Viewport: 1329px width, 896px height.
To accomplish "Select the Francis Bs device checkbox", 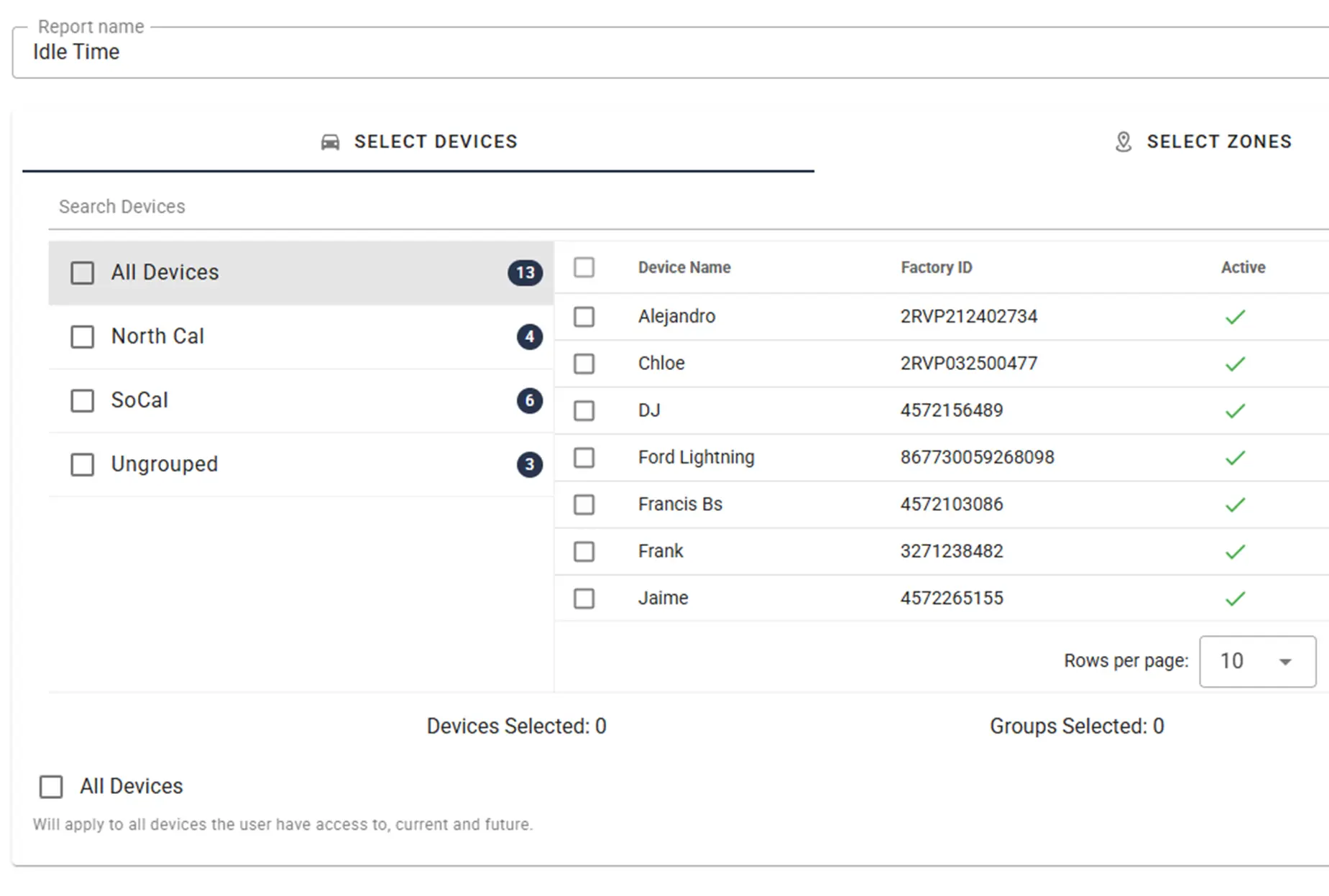I will 584,505.
